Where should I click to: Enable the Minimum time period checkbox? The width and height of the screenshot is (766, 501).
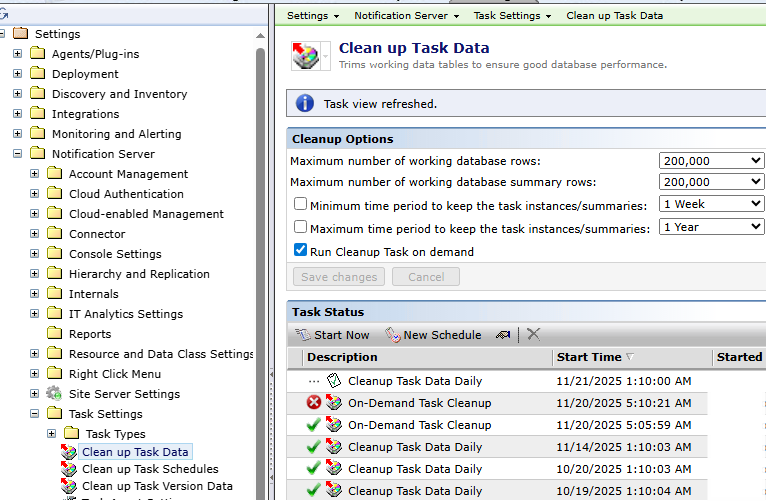click(x=300, y=204)
